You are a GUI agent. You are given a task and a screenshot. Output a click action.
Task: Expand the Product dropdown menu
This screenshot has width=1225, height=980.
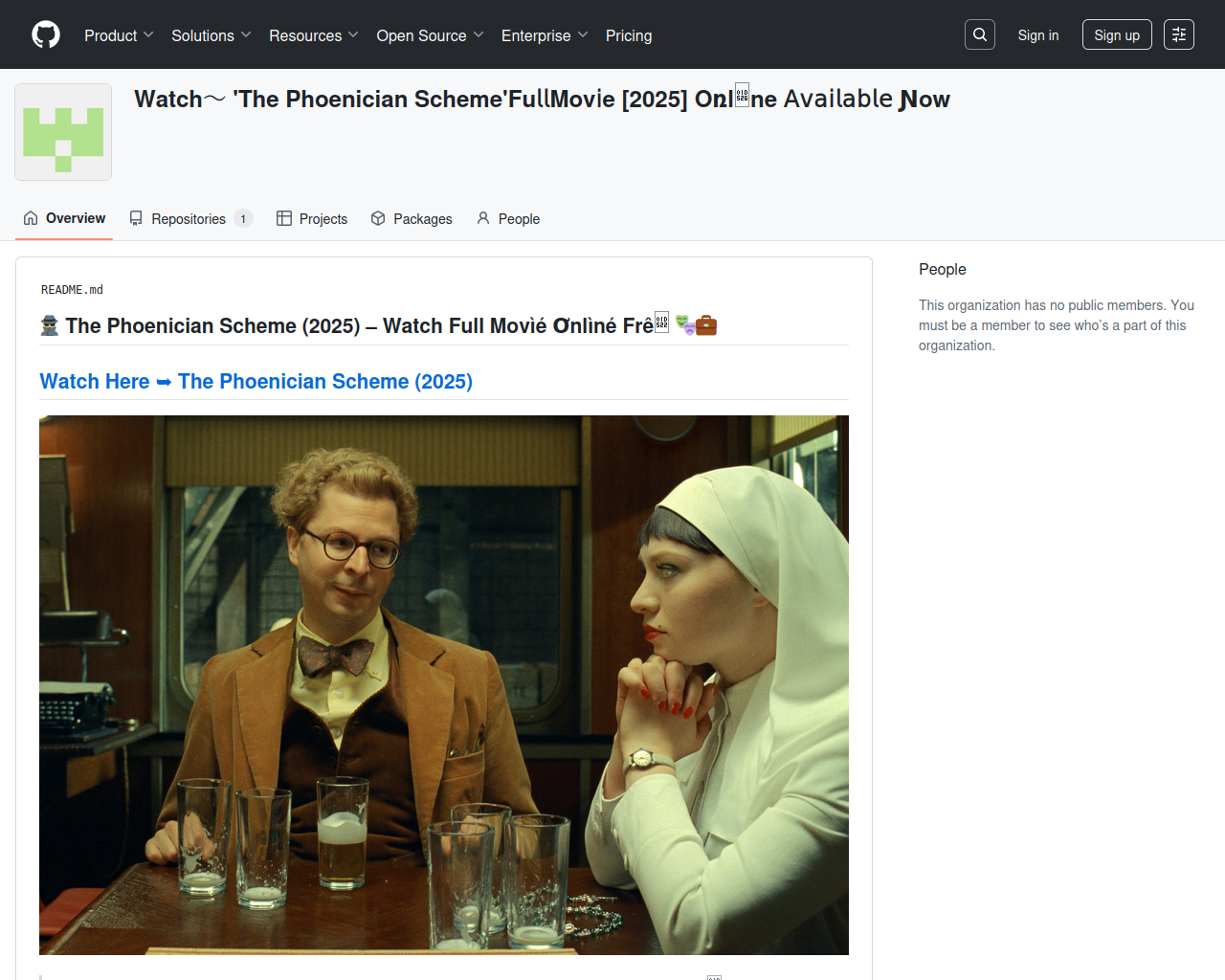[119, 35]
